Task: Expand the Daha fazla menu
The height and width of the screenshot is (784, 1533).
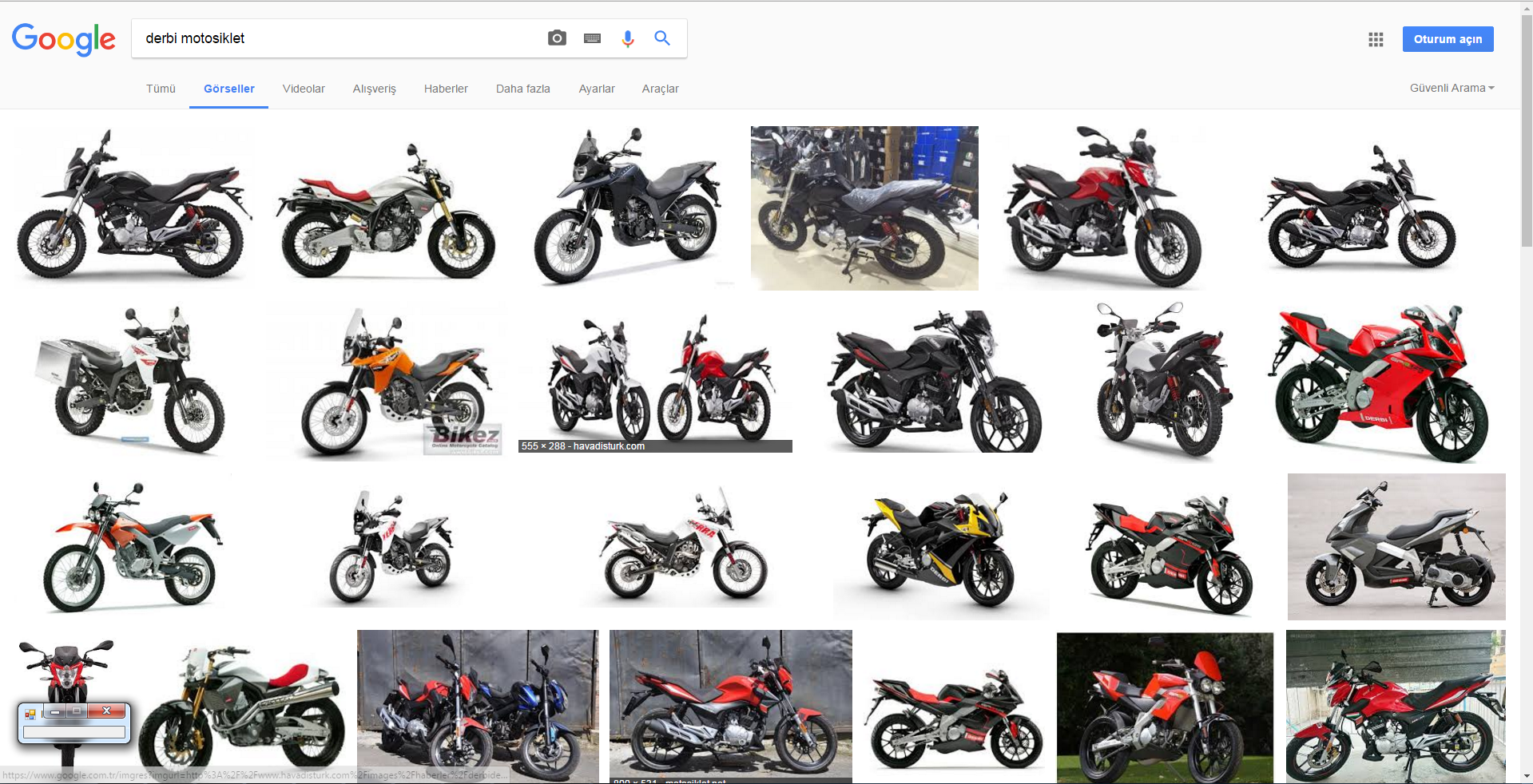Action: pyautogui.click(x=523, y=89)
